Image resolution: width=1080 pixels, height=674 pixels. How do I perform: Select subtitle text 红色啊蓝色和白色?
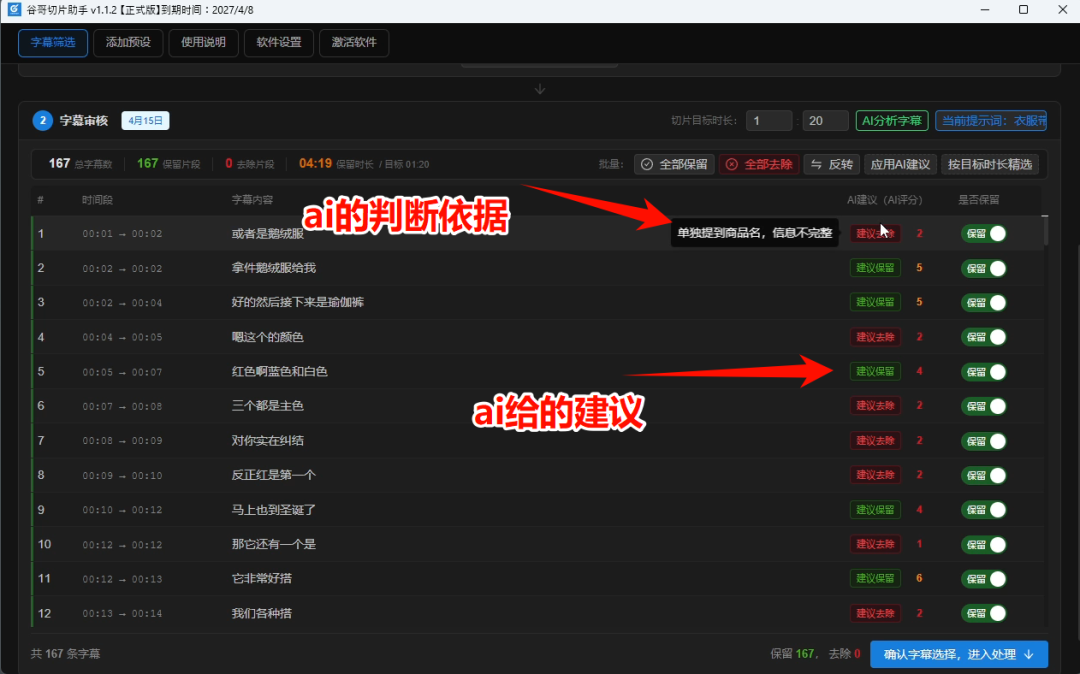tap(280, 372)
